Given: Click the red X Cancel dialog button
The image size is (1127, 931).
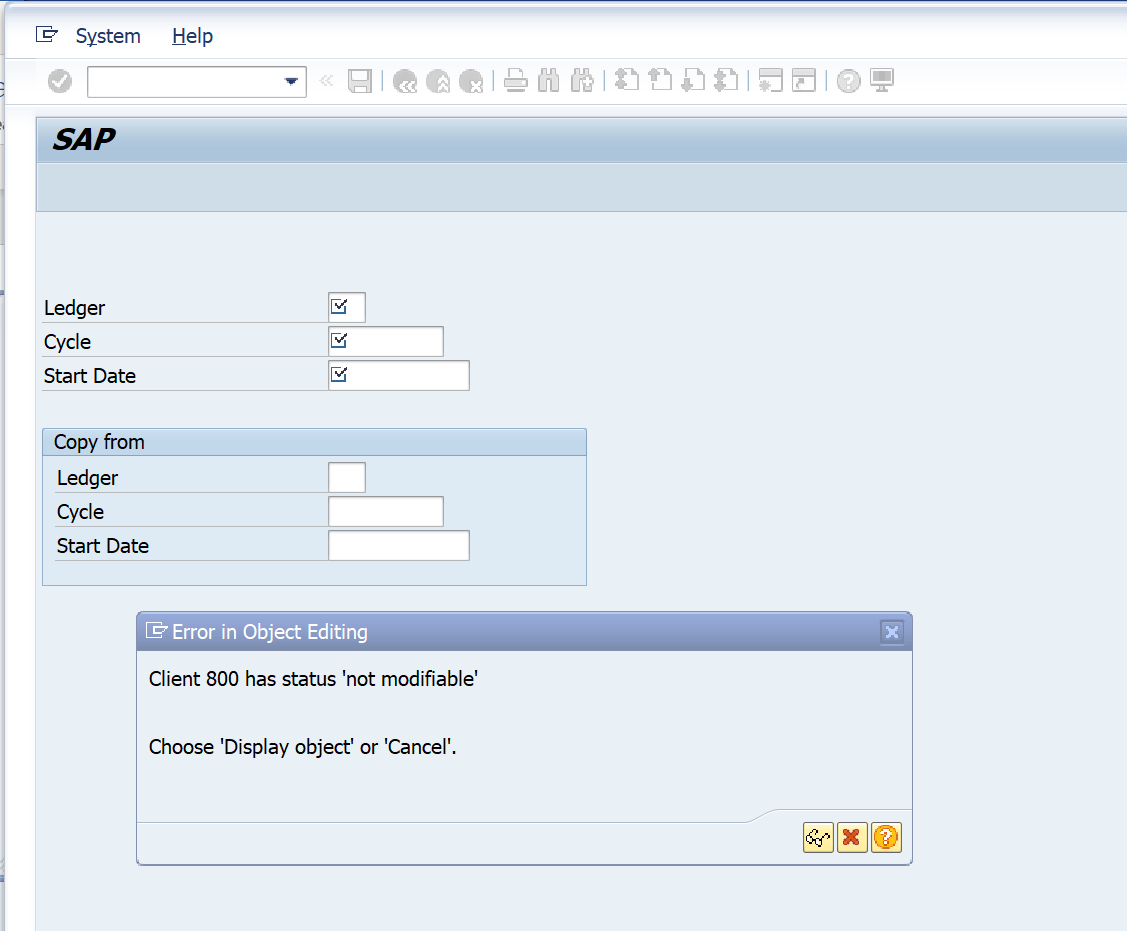Looking at the screenshot, I should click(x=852, y=838).
